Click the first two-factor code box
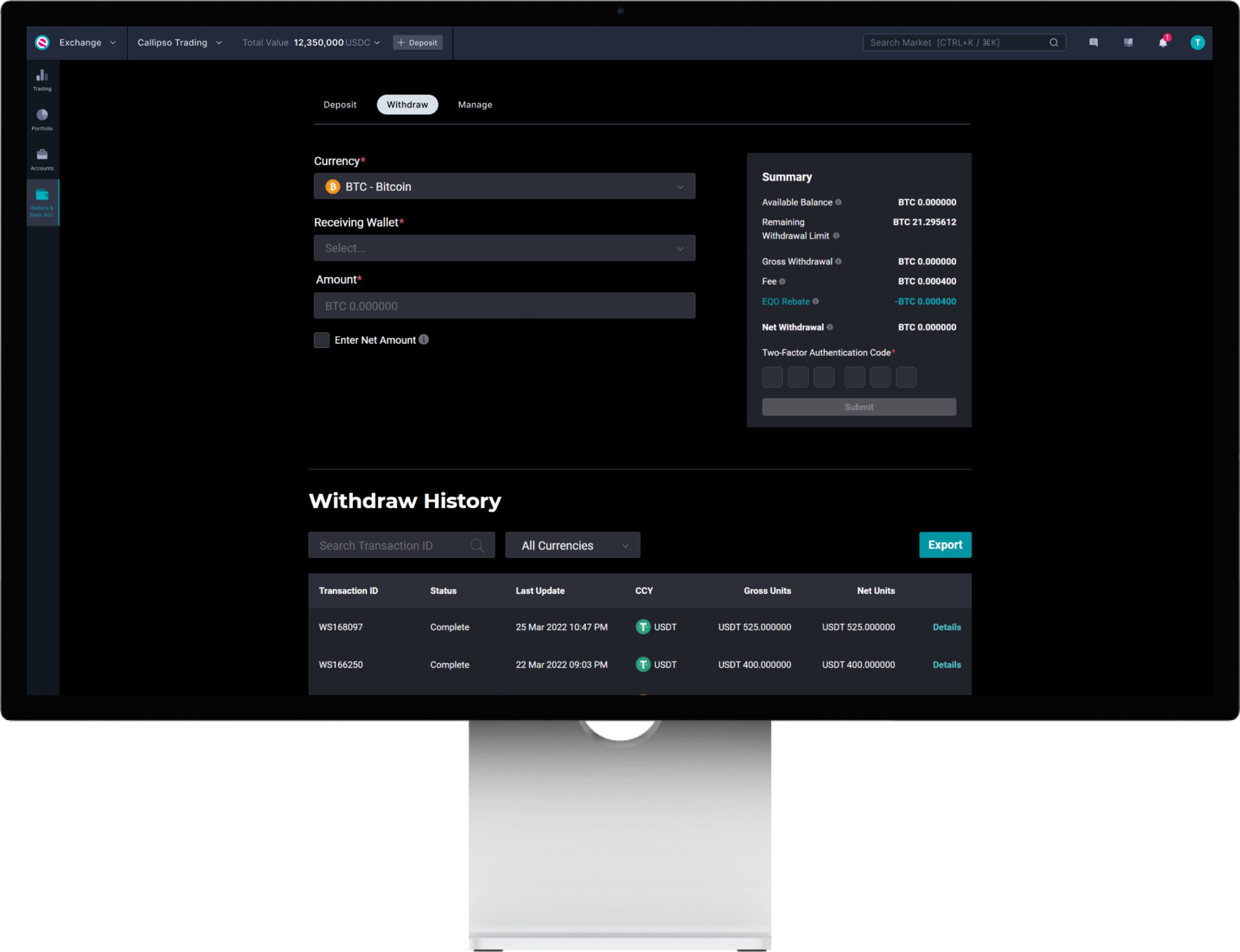Viewport: 1240px width, 952px height. [772, 377]
